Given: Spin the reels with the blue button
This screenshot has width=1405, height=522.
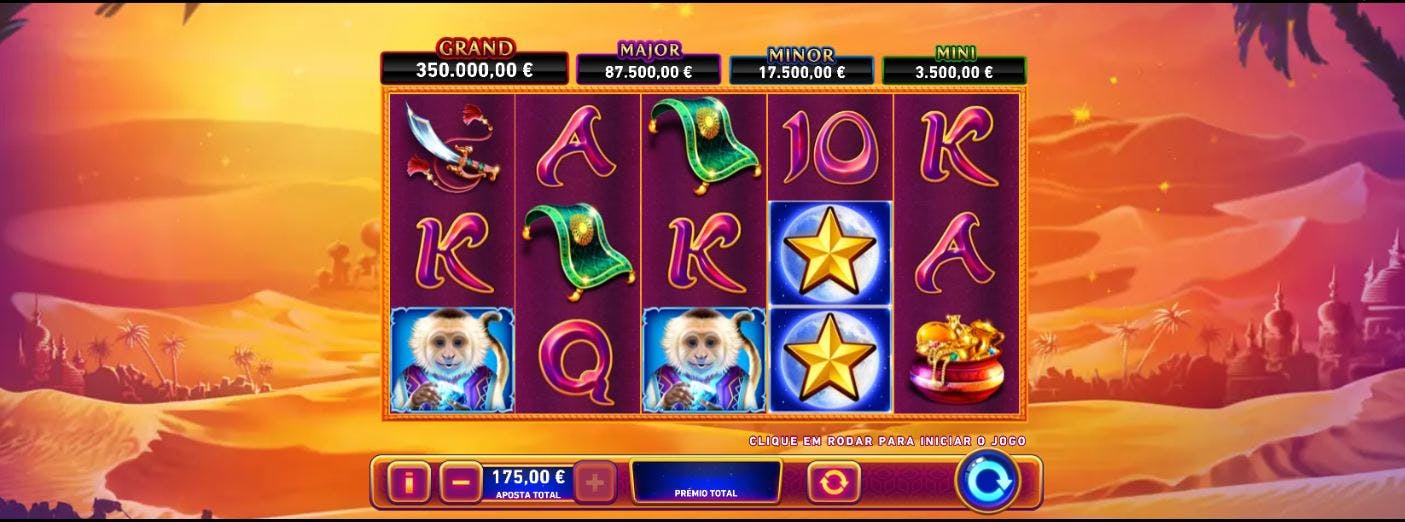Looking at the screenshot, I should pos(988,480).
